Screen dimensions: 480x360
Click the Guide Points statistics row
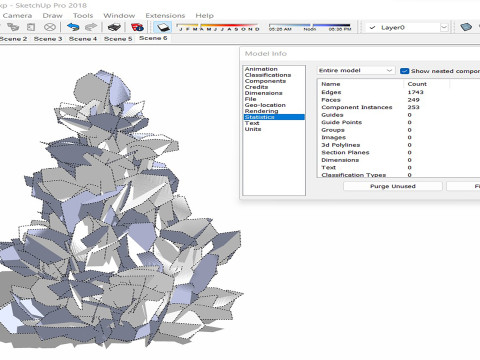point(399,122)
